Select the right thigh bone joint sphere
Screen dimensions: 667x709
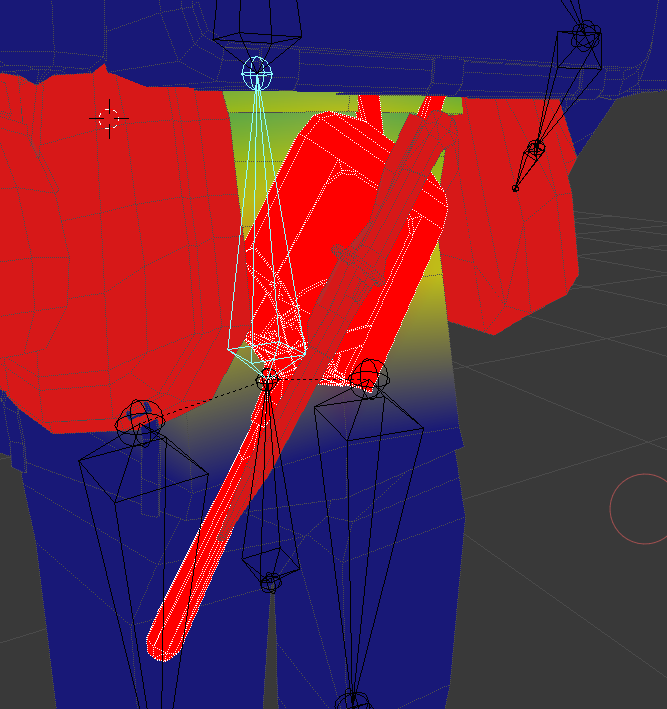(x=369, y=378)
